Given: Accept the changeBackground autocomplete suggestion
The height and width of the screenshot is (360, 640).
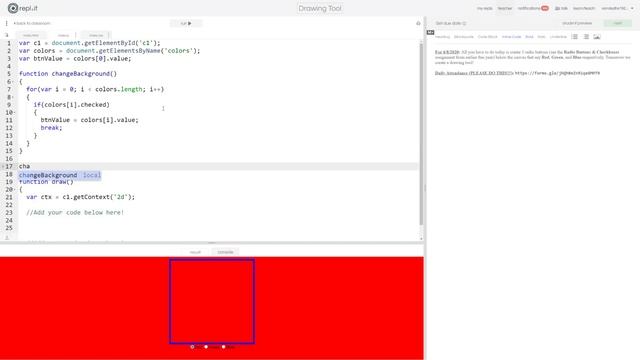Looking at the screenshot, I should pos(60,175).
